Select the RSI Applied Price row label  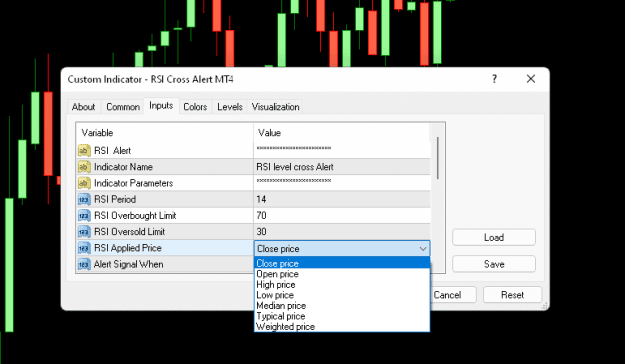click(128, 248)
